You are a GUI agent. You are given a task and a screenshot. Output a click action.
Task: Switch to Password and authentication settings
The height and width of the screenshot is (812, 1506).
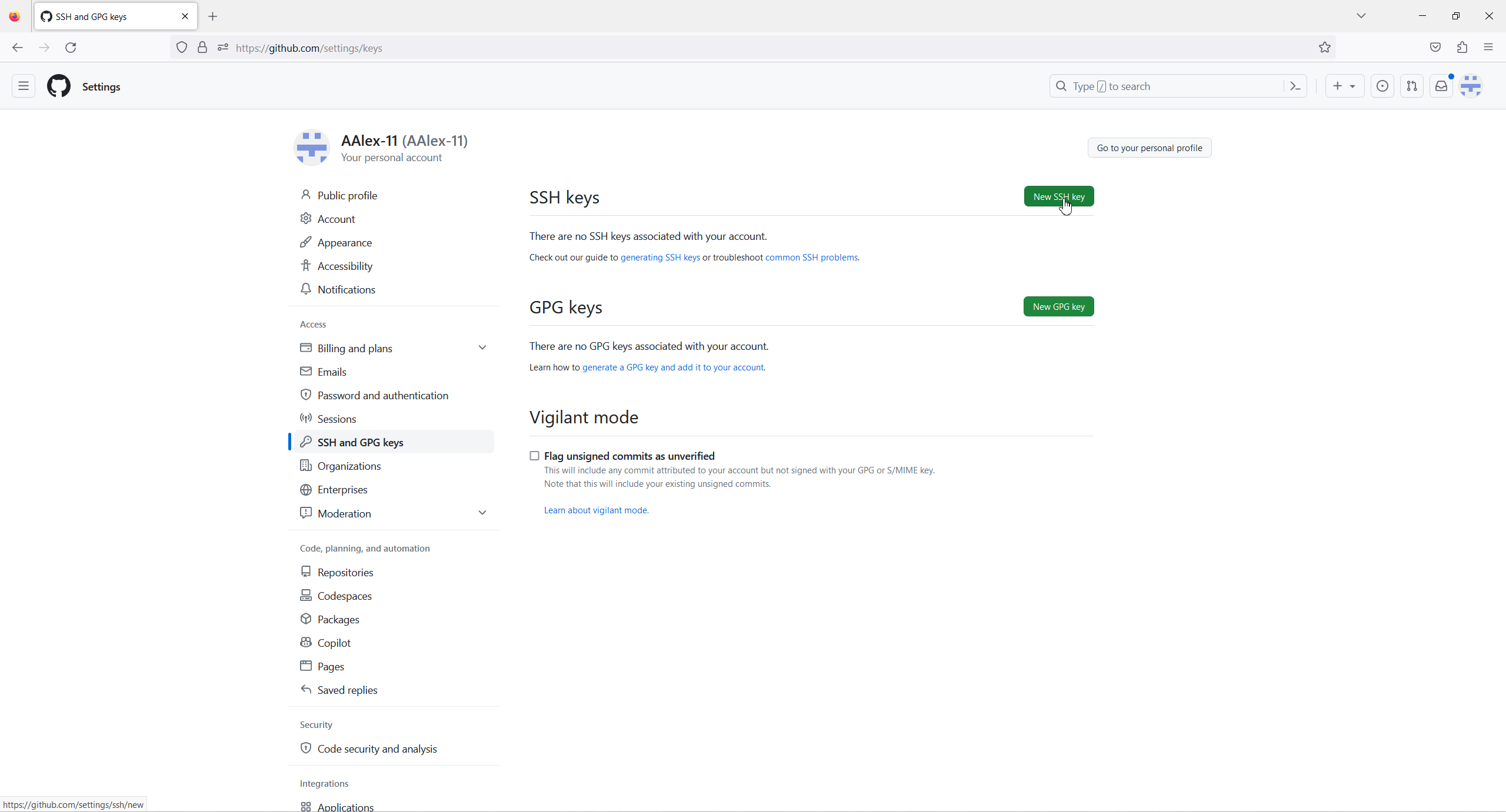coord(383,395)
